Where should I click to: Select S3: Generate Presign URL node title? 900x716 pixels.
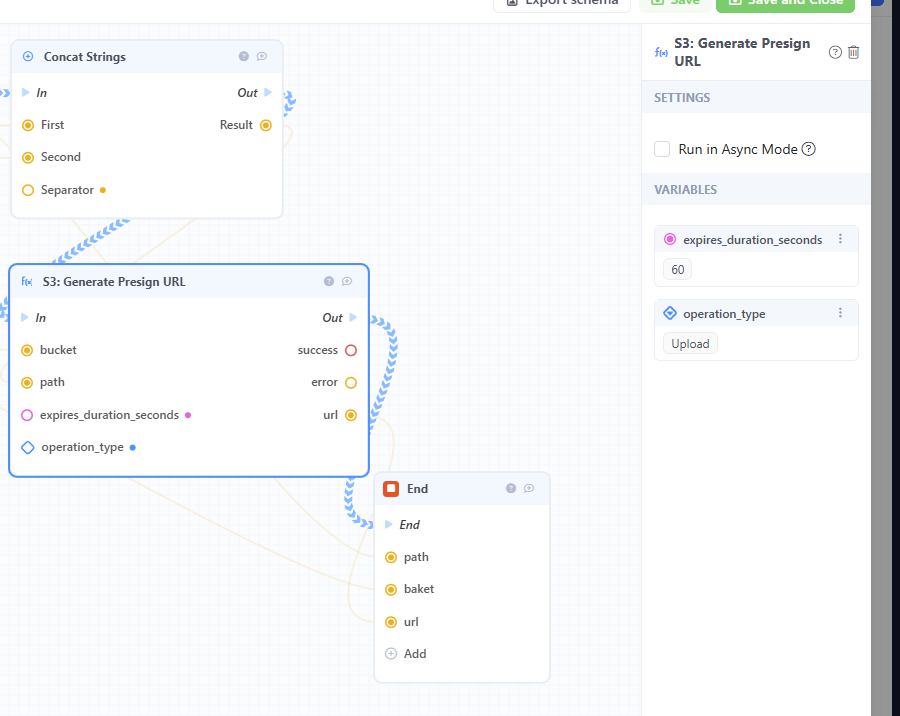(x=114, y=282)
